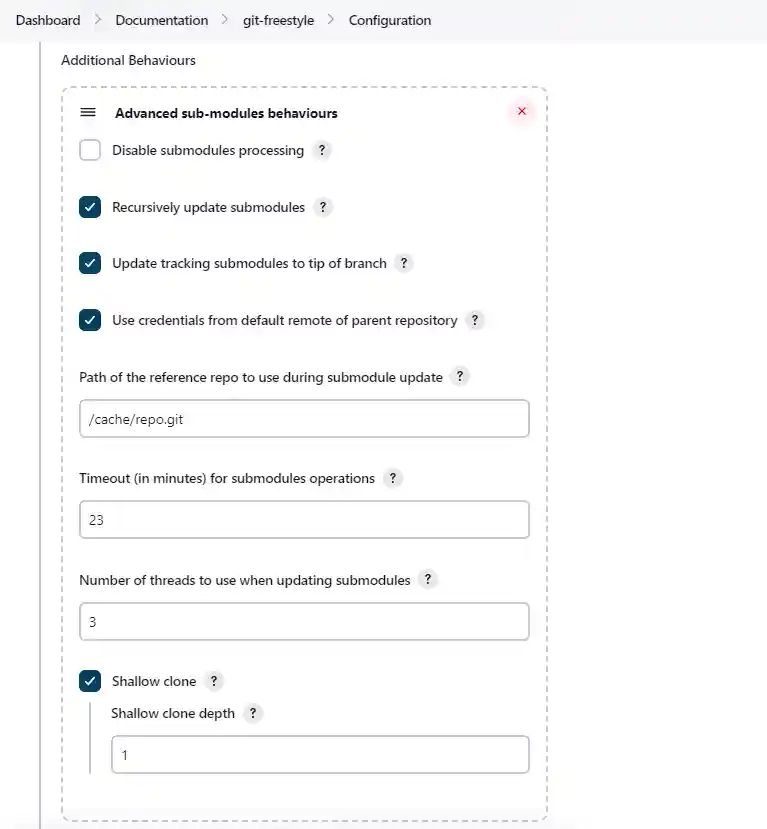Click the drag handle beside Advanced sub-modules behaviours
Image resolution: width=767 pixels, height=829 pixels.
pos(87,113)
